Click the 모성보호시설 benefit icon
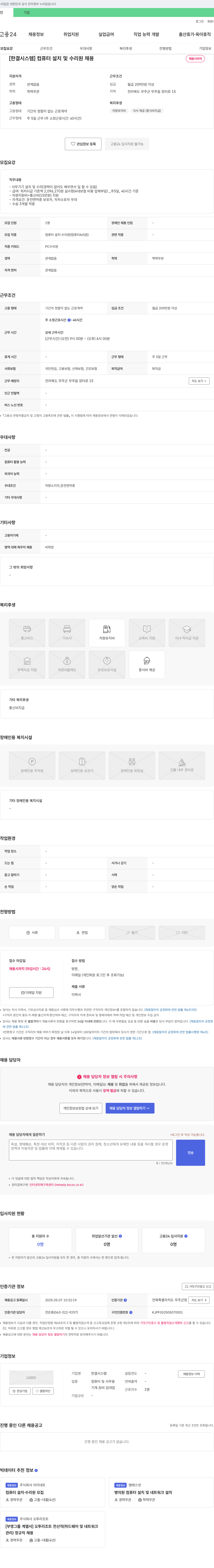Viewport: 214px width, 1568px height. [x=107, y=665]
